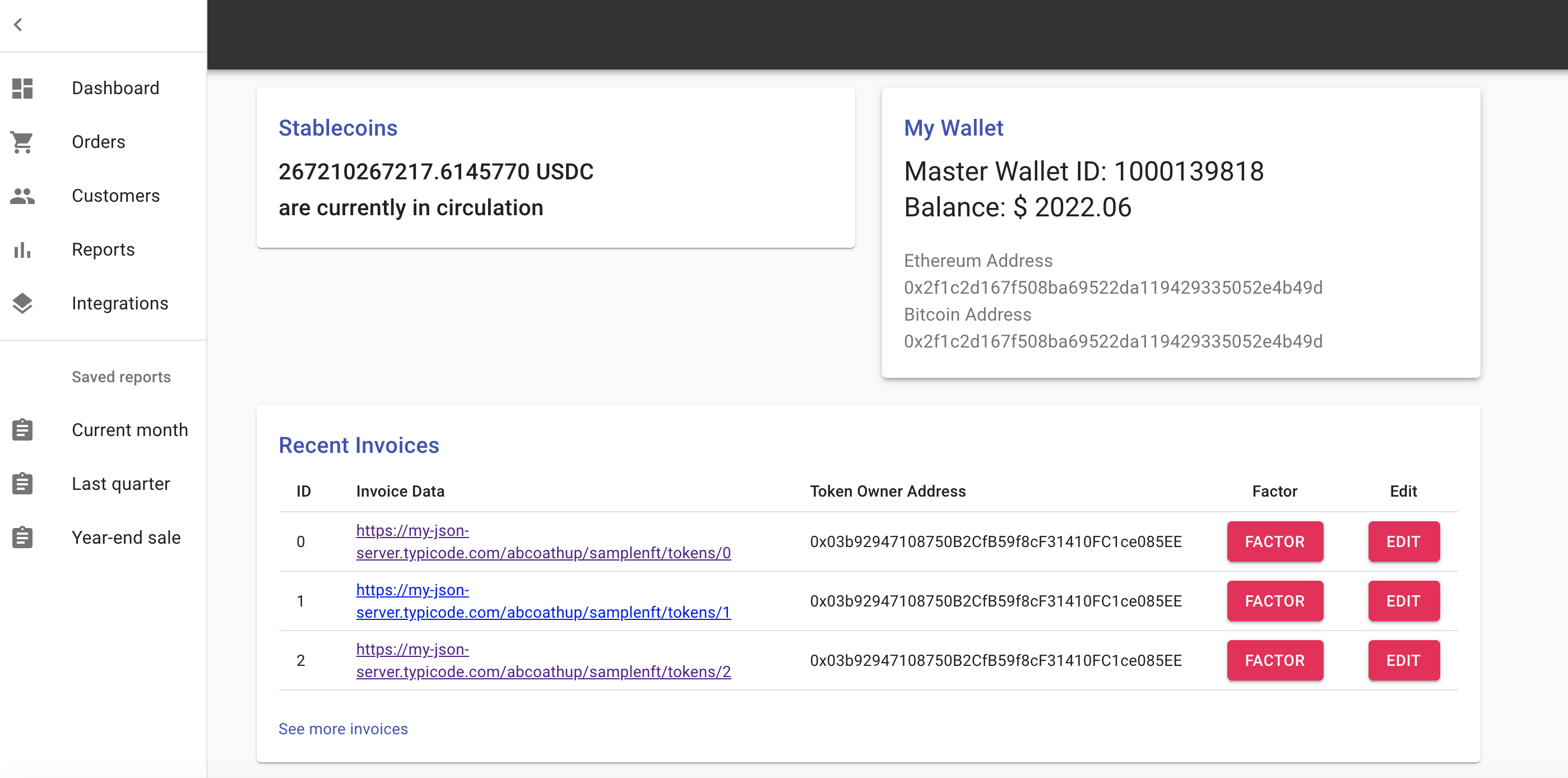Click See more invoices link
The height and width of the screenshot is (778, 1568).
(x=343, y=729)
